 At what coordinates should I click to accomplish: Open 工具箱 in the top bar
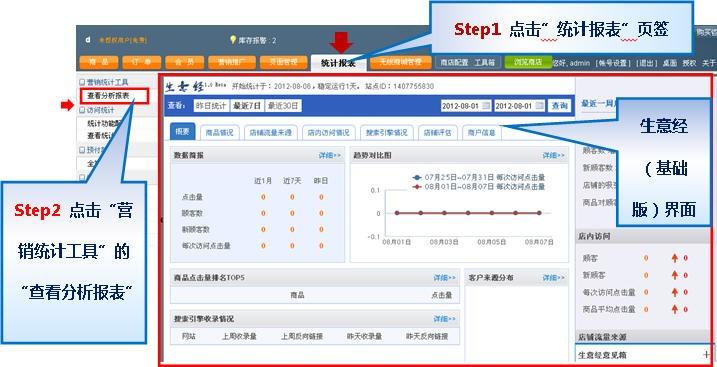pyautogui.click(x=484, y=63)
